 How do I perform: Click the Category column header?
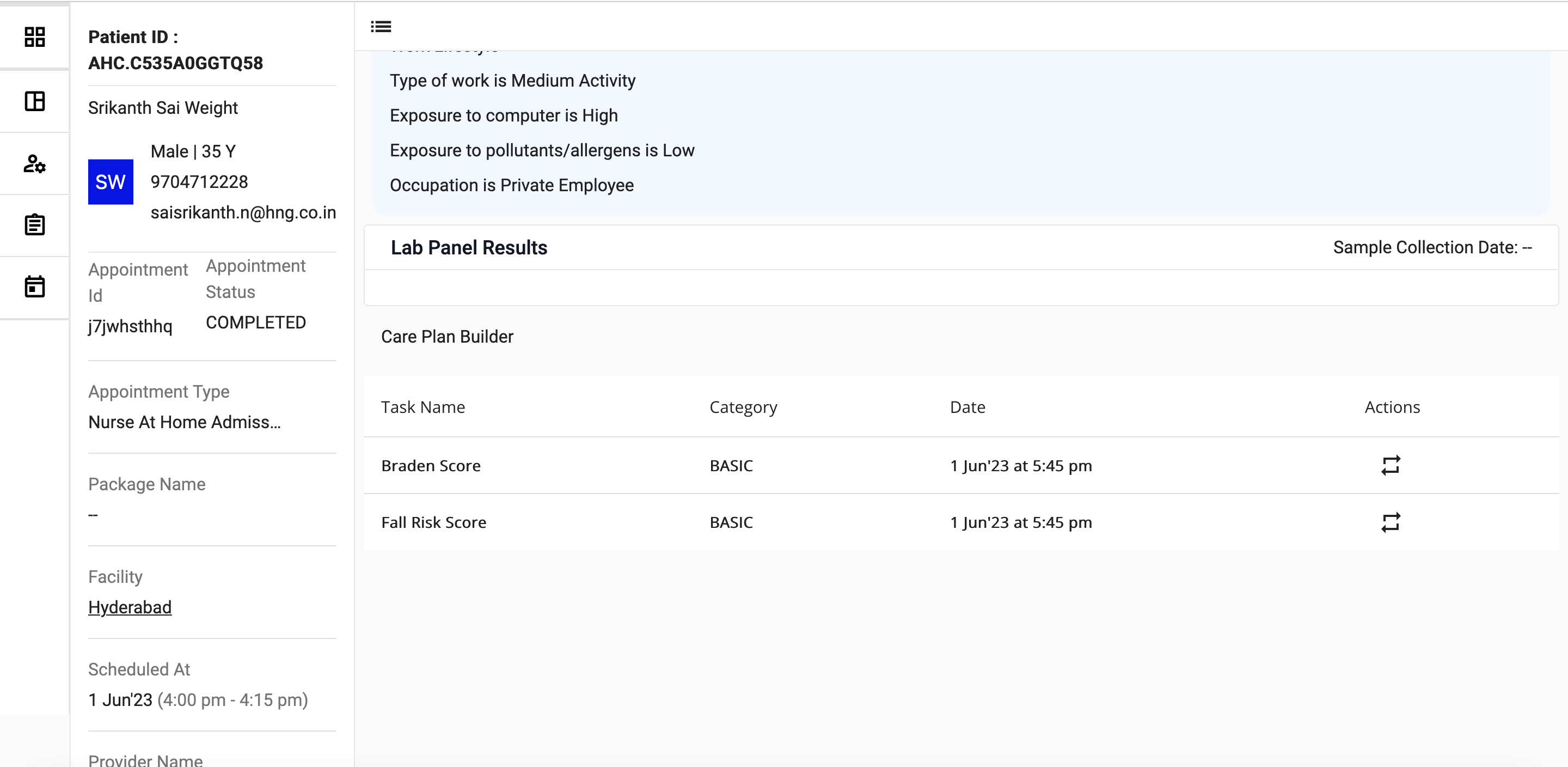coord(743,407)
